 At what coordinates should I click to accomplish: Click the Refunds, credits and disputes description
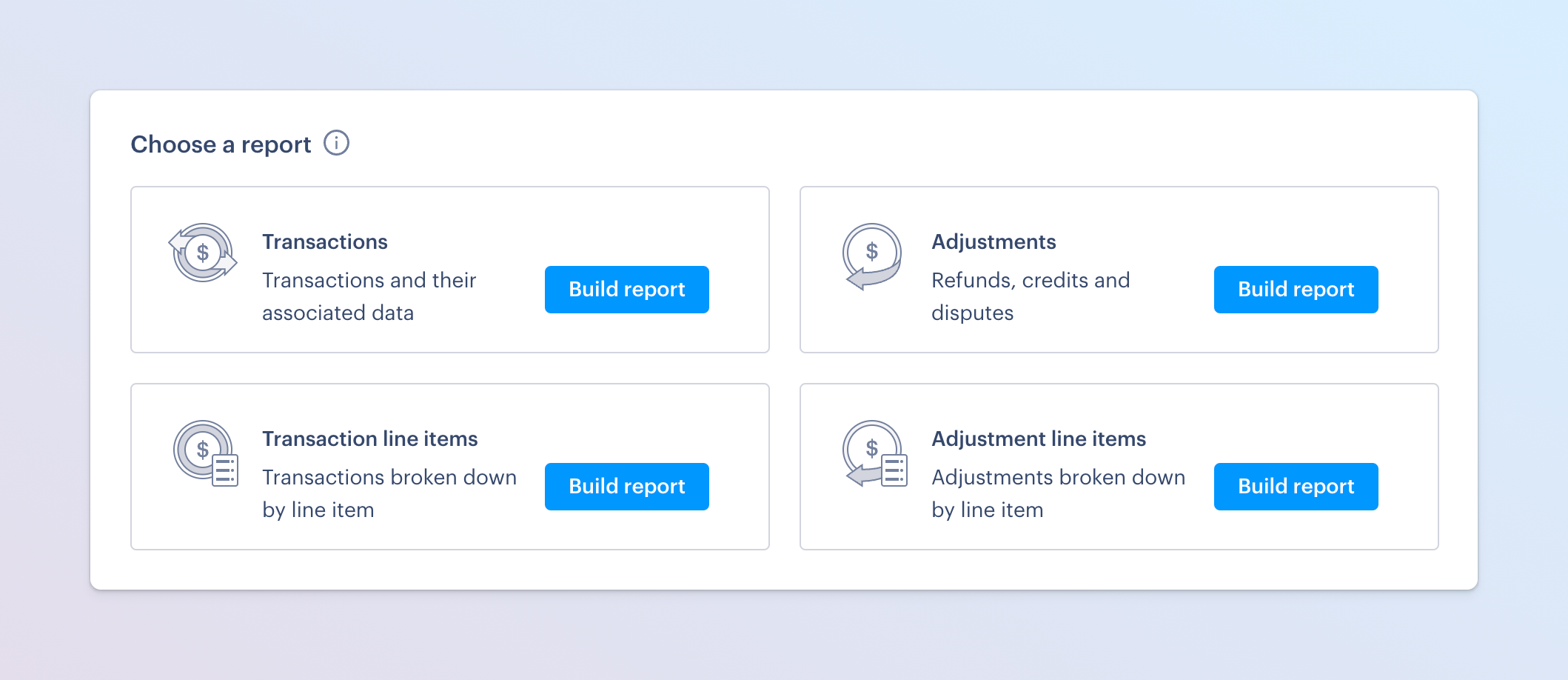1031,296
